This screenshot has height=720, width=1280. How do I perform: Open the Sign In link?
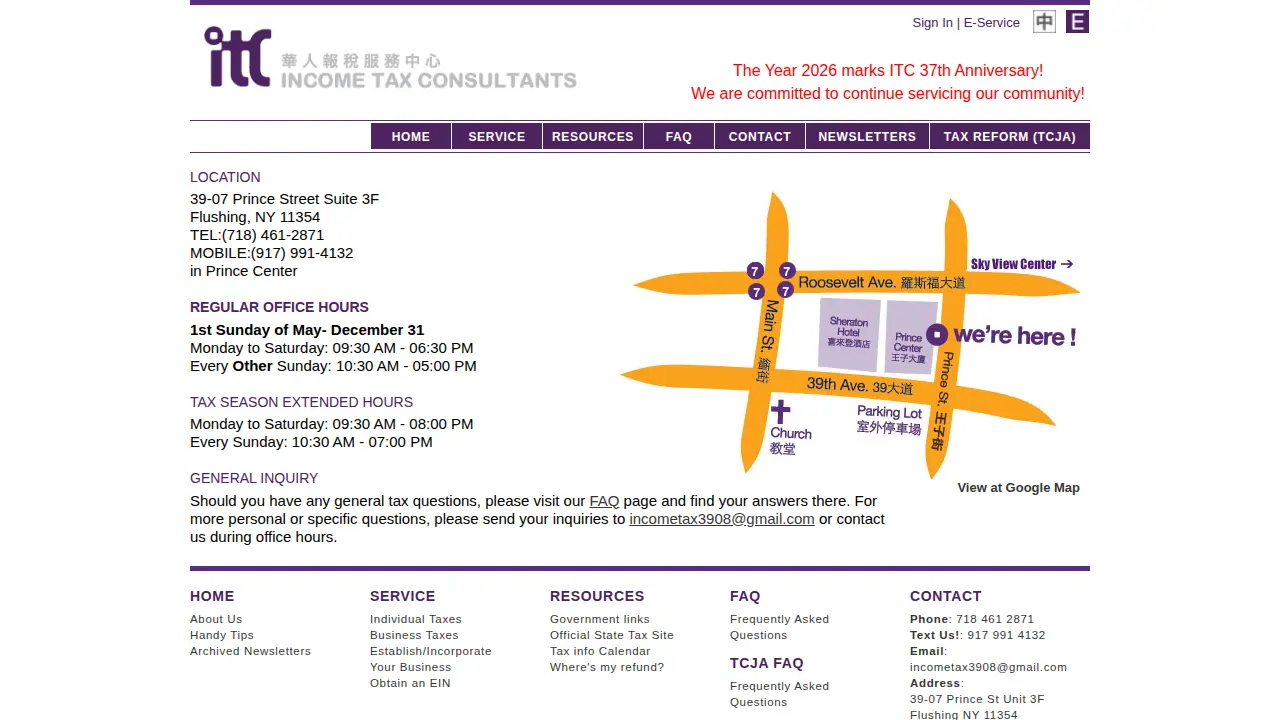pyautogui.click(x=932, y=22)
